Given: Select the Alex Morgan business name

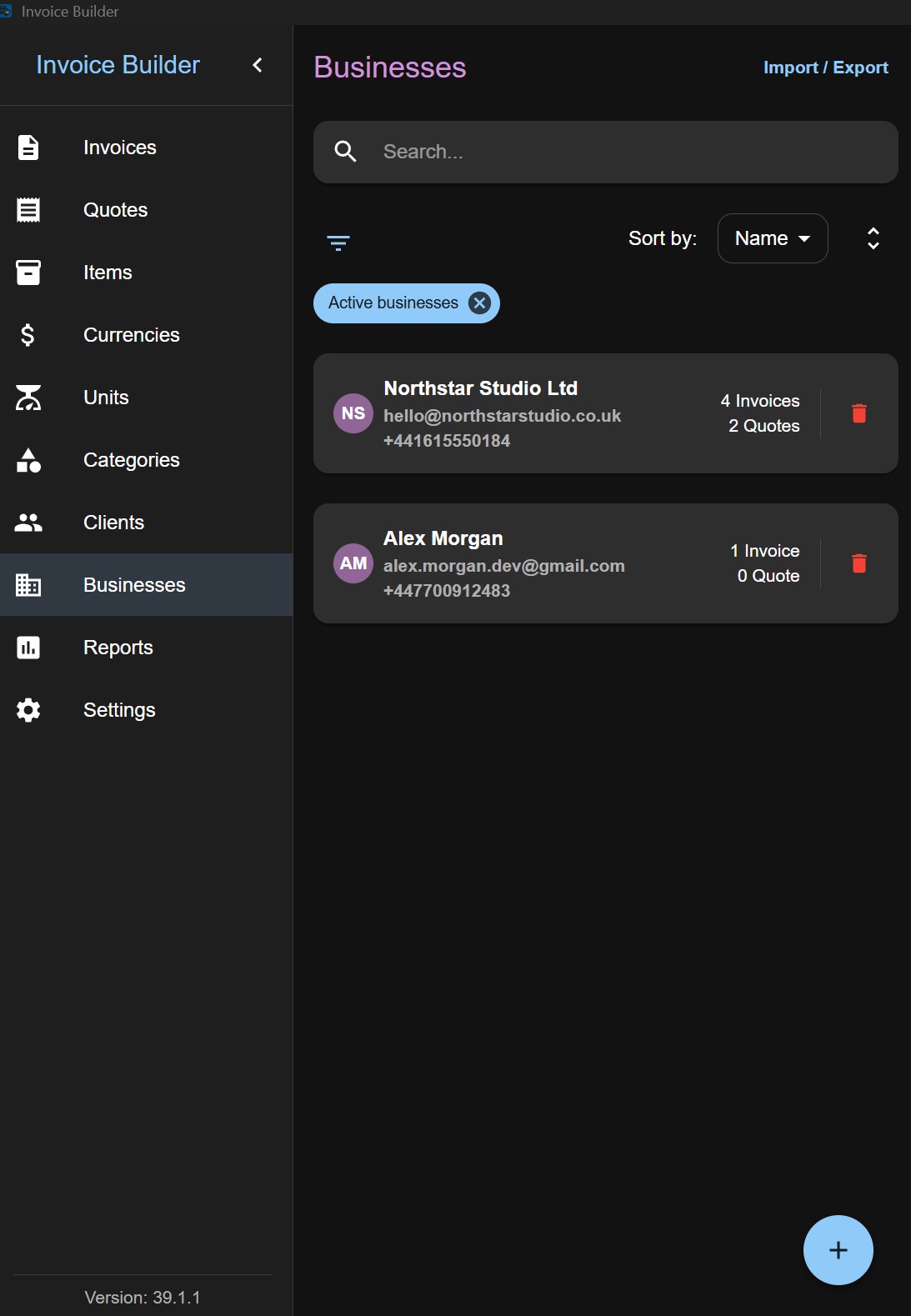Looking at the screenshot, I should (x=443, y=538).
